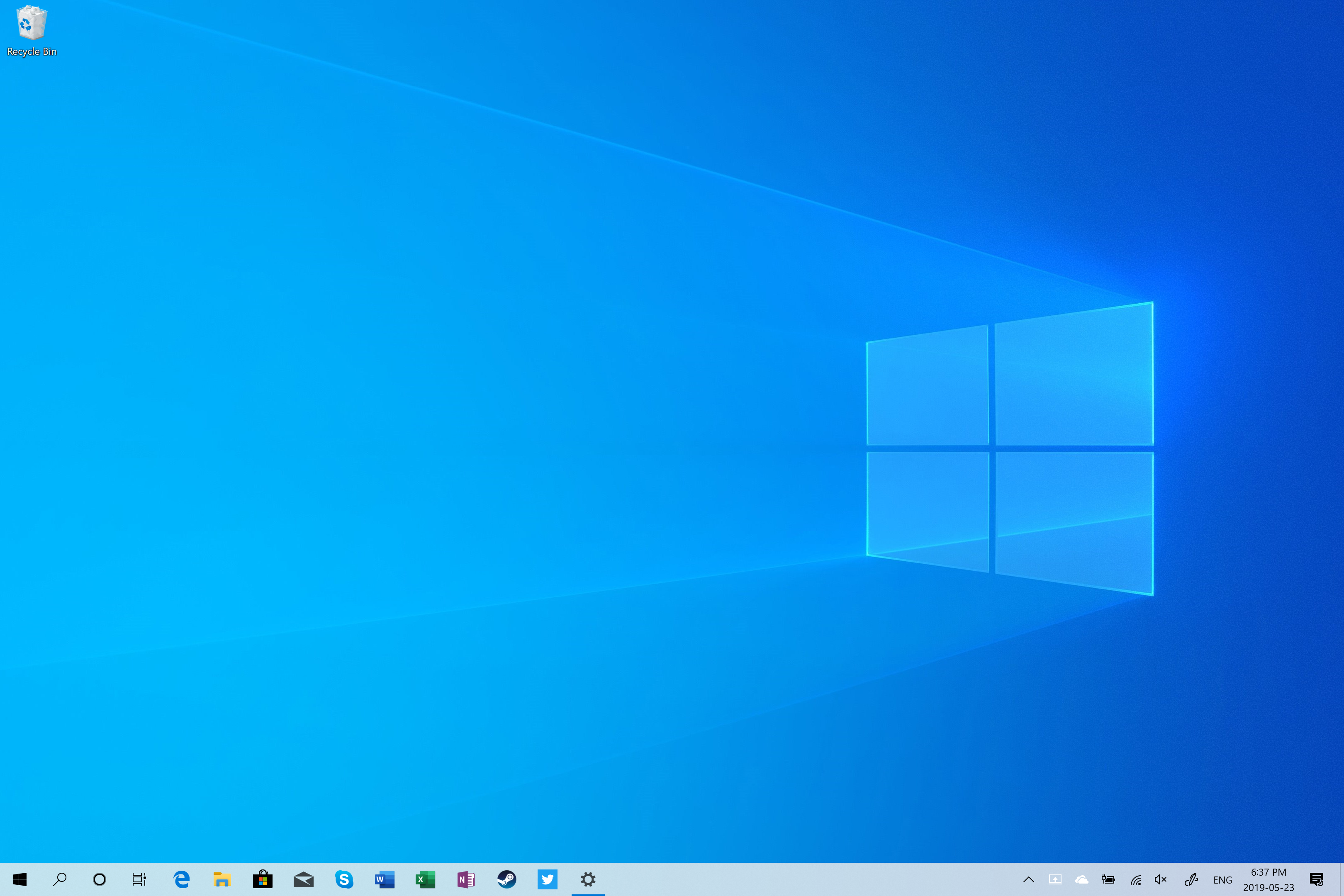Image resolution: width=1344 pixels, height=896 pixels.
Task: View battery status in the tray
Action: tap(1108, 879)
